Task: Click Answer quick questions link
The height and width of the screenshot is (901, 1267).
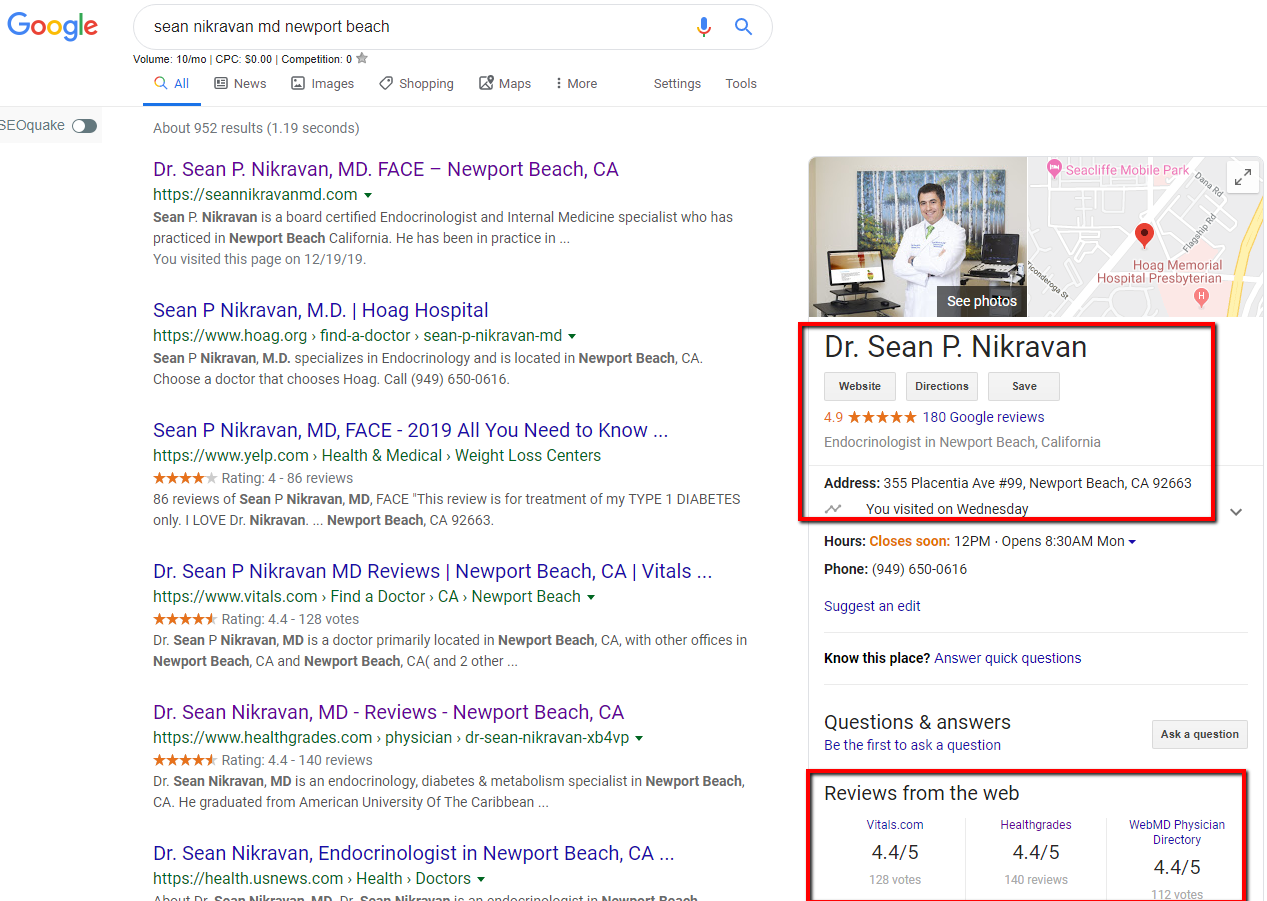Action: click(x=1008, y=658)
